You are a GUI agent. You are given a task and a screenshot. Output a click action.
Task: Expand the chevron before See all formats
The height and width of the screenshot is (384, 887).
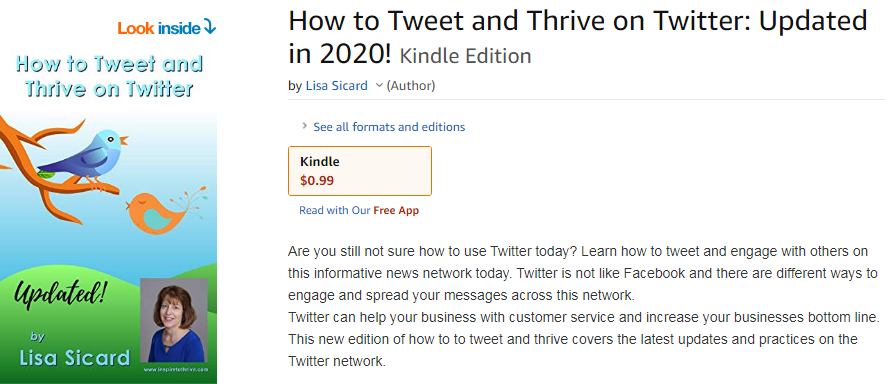(x=304, y=126)
